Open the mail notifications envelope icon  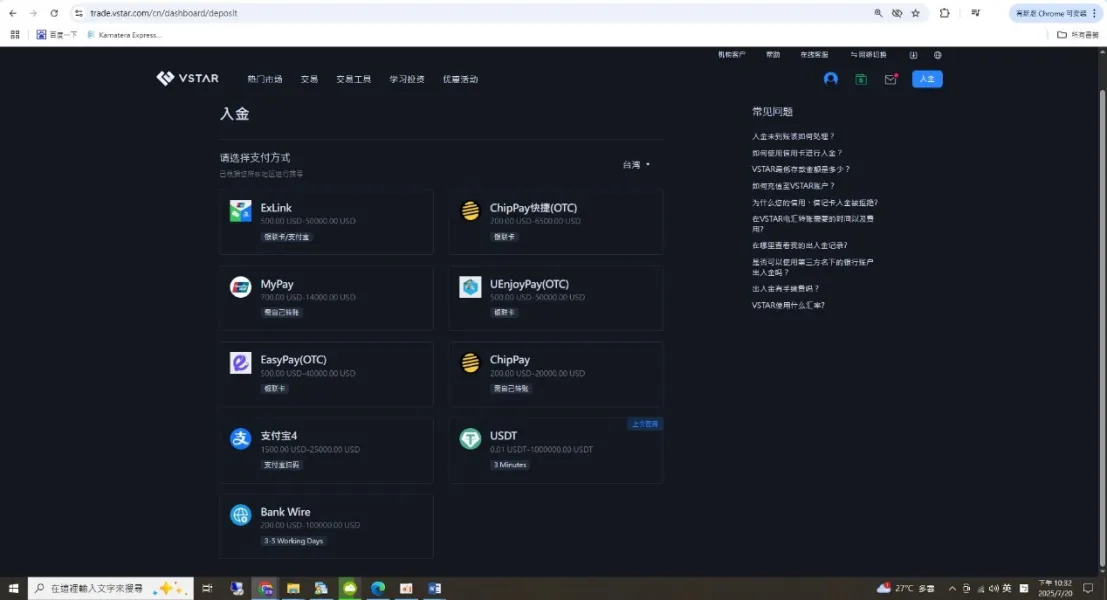click(890, 80)
